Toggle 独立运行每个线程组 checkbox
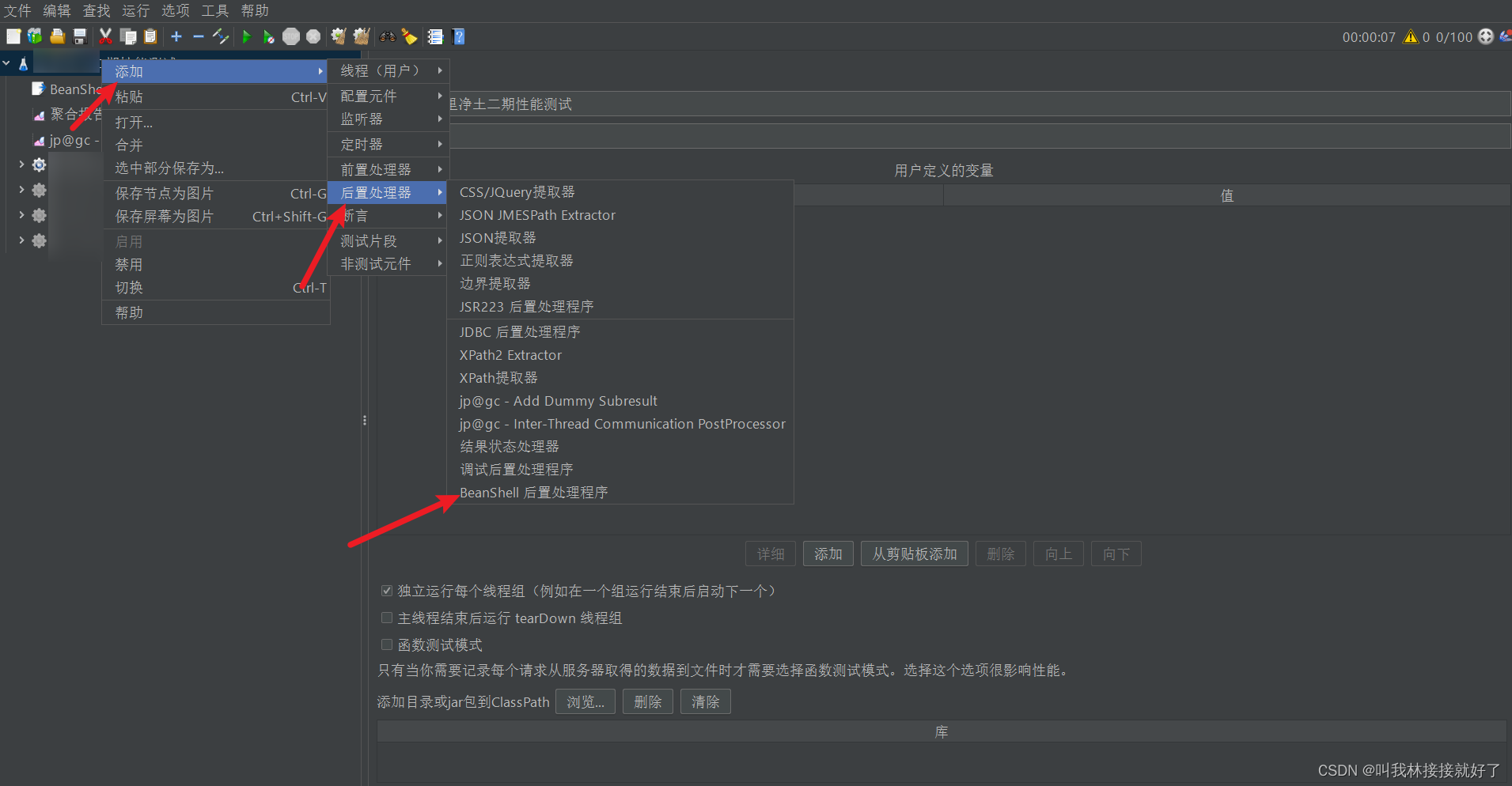Viewport: 1512px width, 786px height. 387,591
